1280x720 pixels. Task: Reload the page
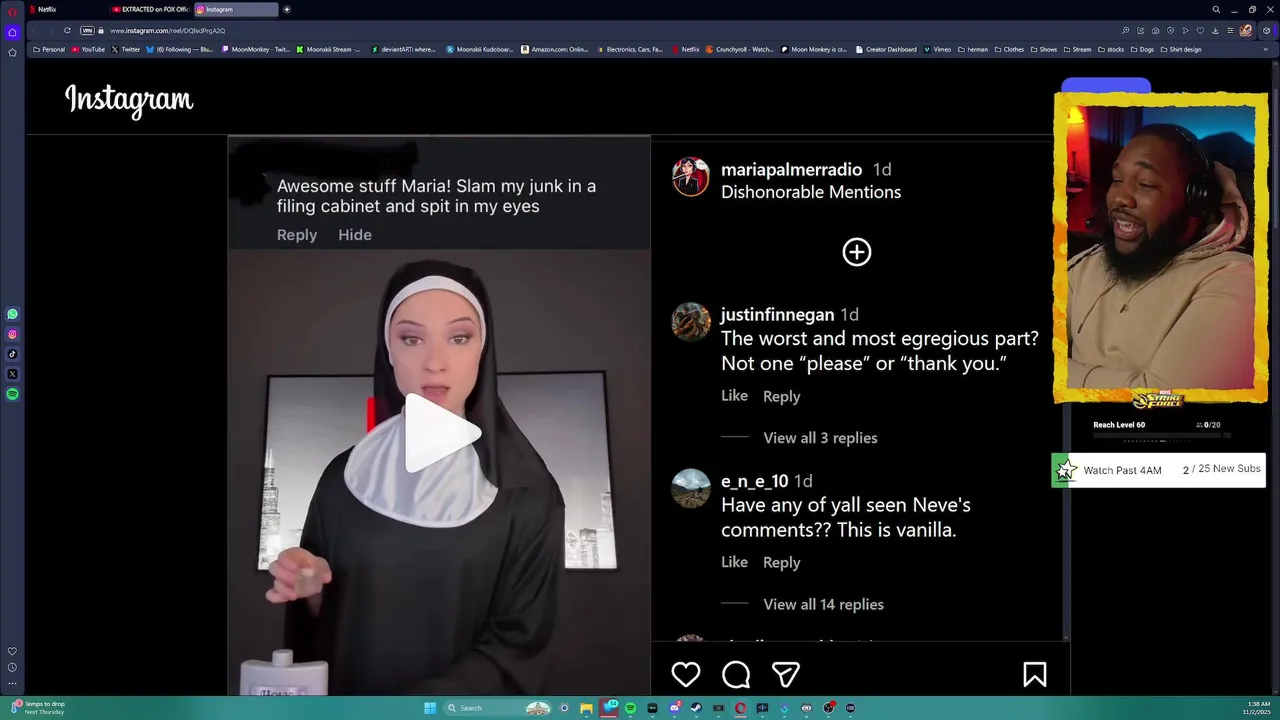tap(67, 30)
